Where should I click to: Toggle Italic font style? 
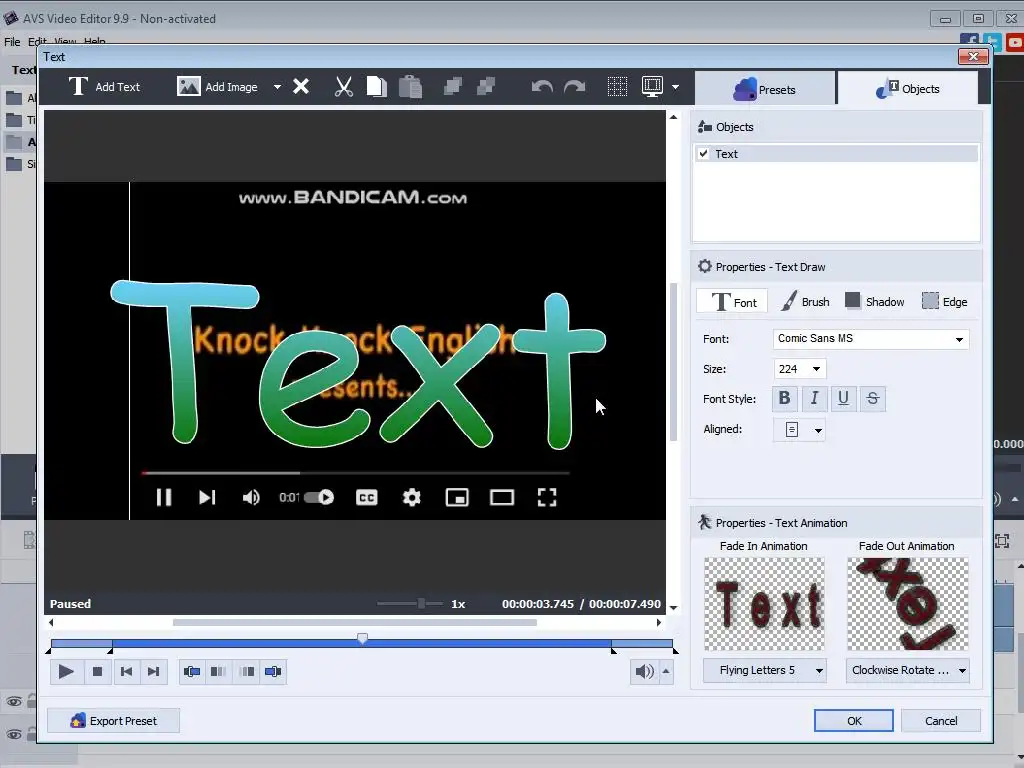(814, 398)
